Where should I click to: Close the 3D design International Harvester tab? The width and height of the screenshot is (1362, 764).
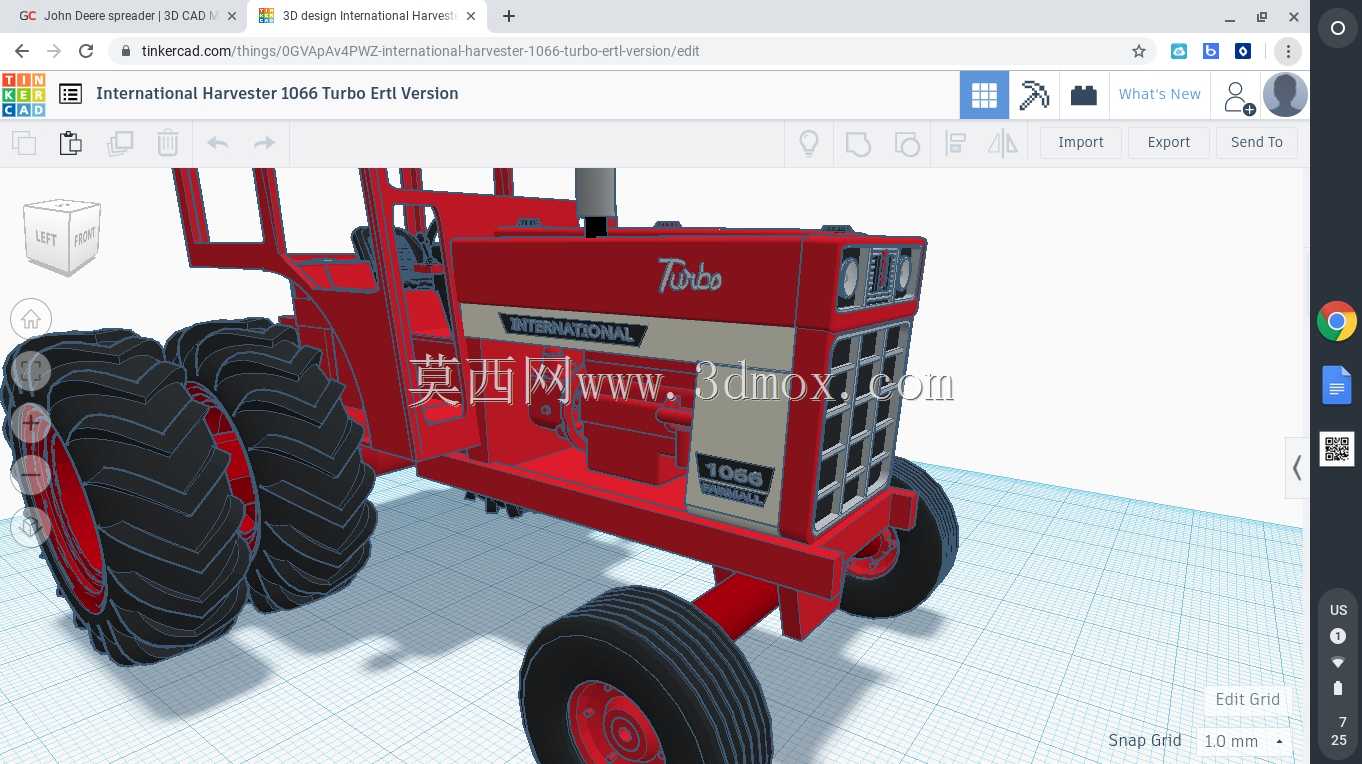pyautogui.click(x=471, y=16)
